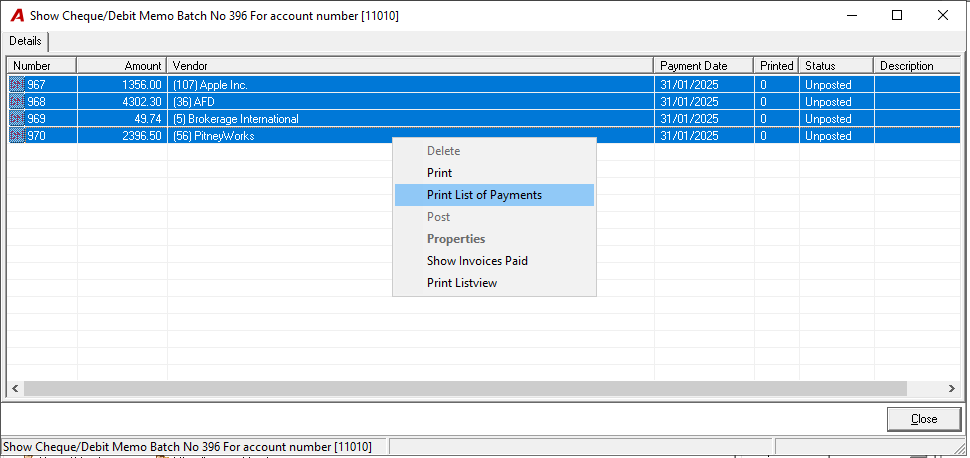This screenshot has width=970, height=458.
Task: Sort by the Payment Date column header
Action: 703,66
